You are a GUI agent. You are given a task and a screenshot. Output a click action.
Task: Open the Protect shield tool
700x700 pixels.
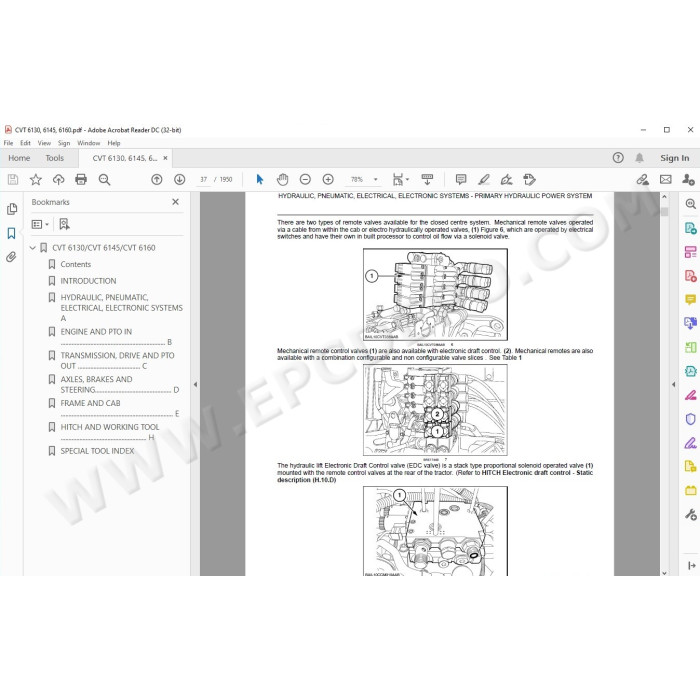pos(690,419)
